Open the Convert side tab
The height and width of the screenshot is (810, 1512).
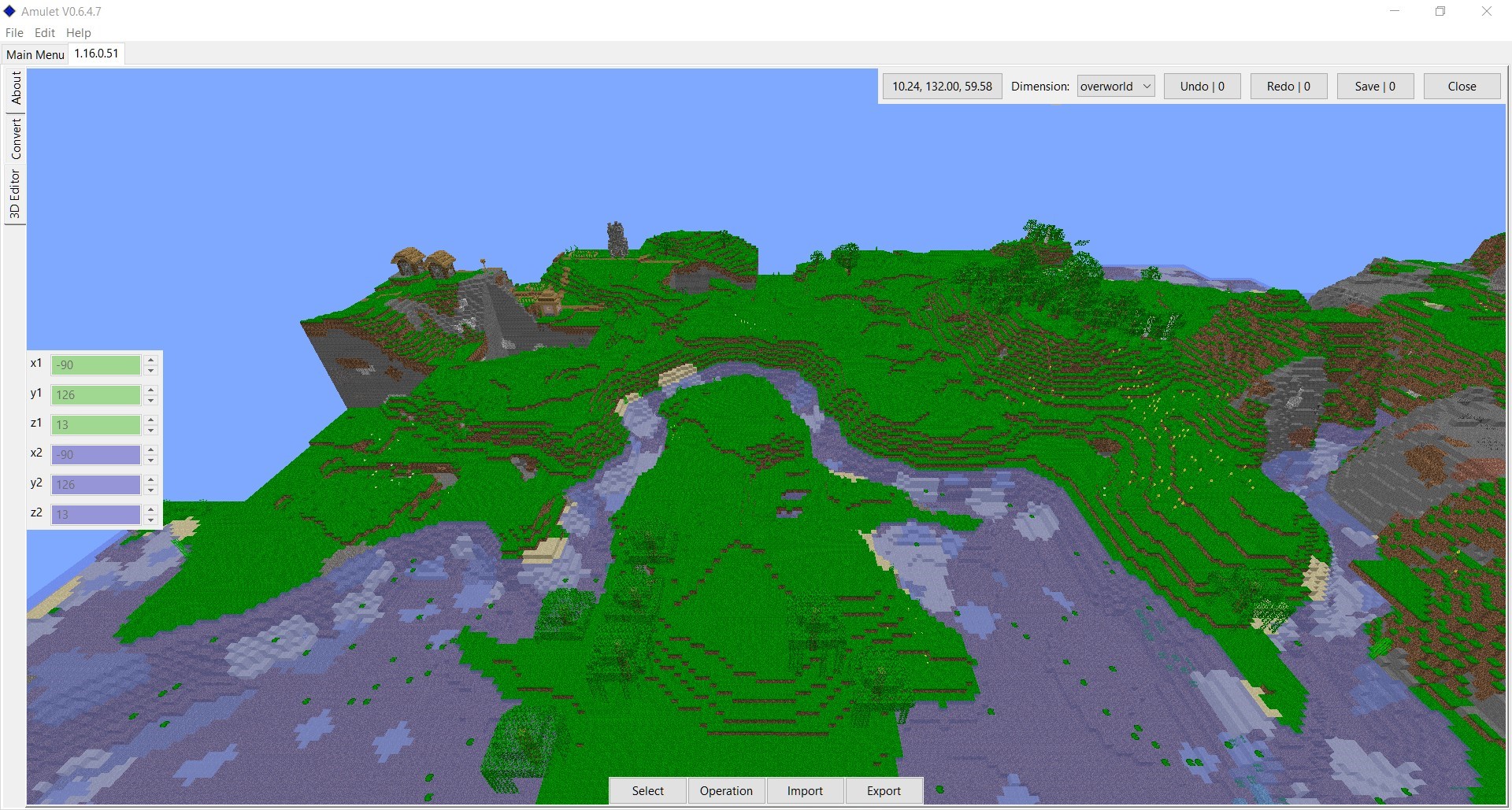[15, 139]
